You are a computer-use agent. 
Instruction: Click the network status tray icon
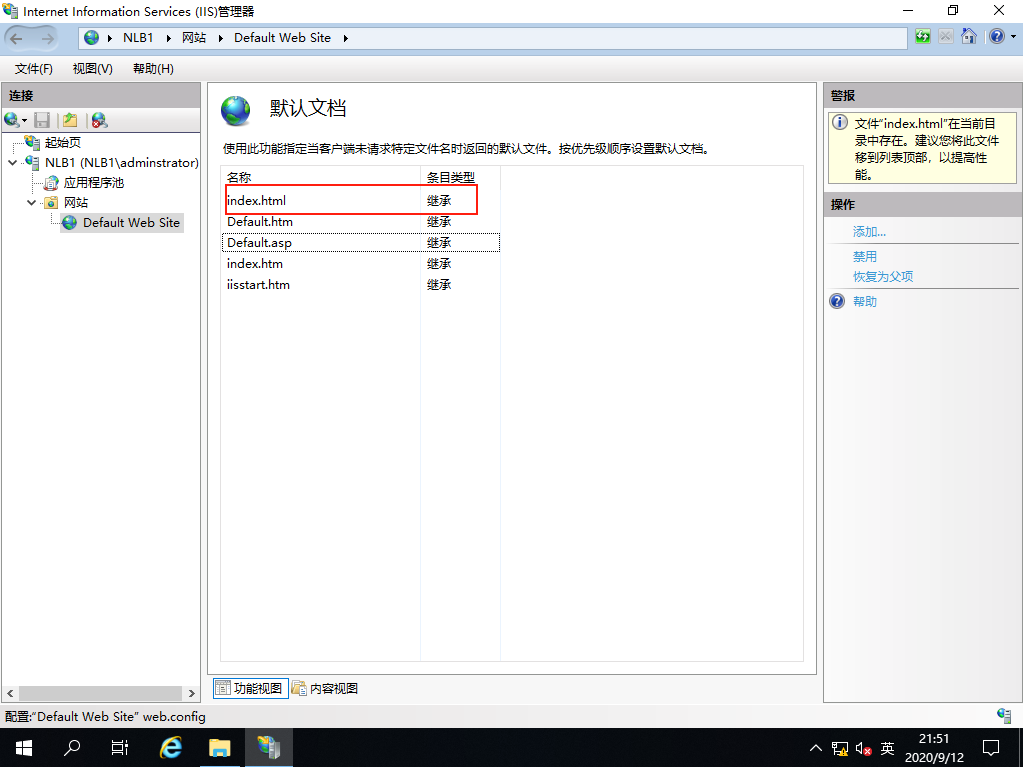(840, 749)
